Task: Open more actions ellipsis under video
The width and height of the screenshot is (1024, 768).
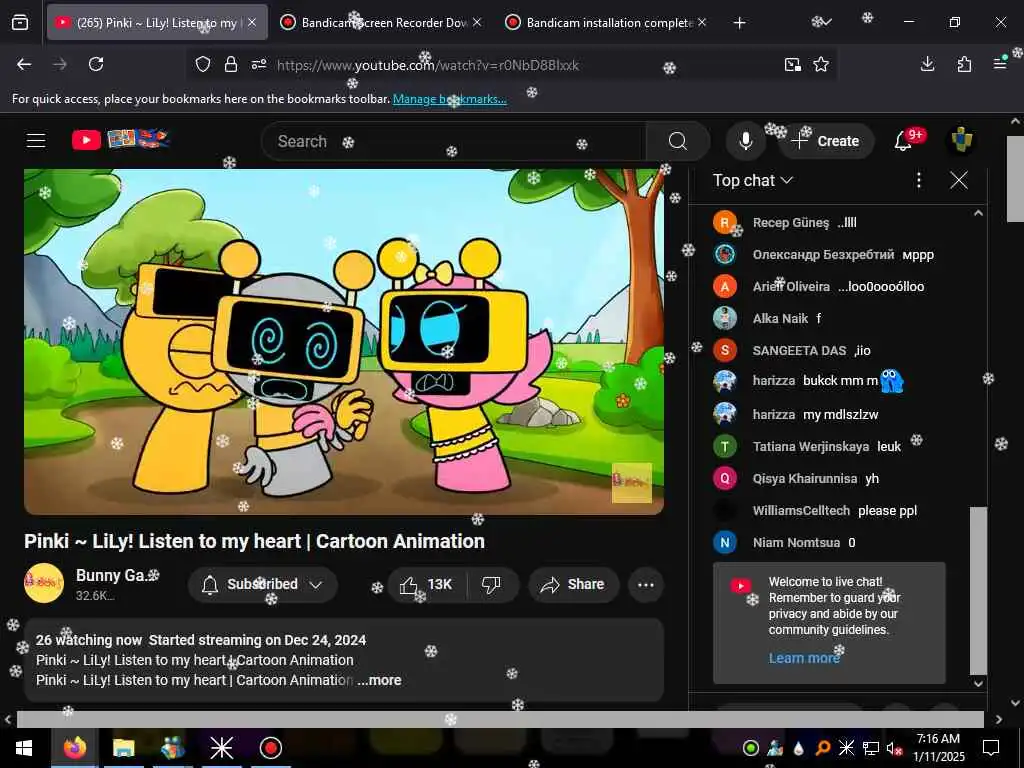Action: pyautogui.click(x=646, y=584)
